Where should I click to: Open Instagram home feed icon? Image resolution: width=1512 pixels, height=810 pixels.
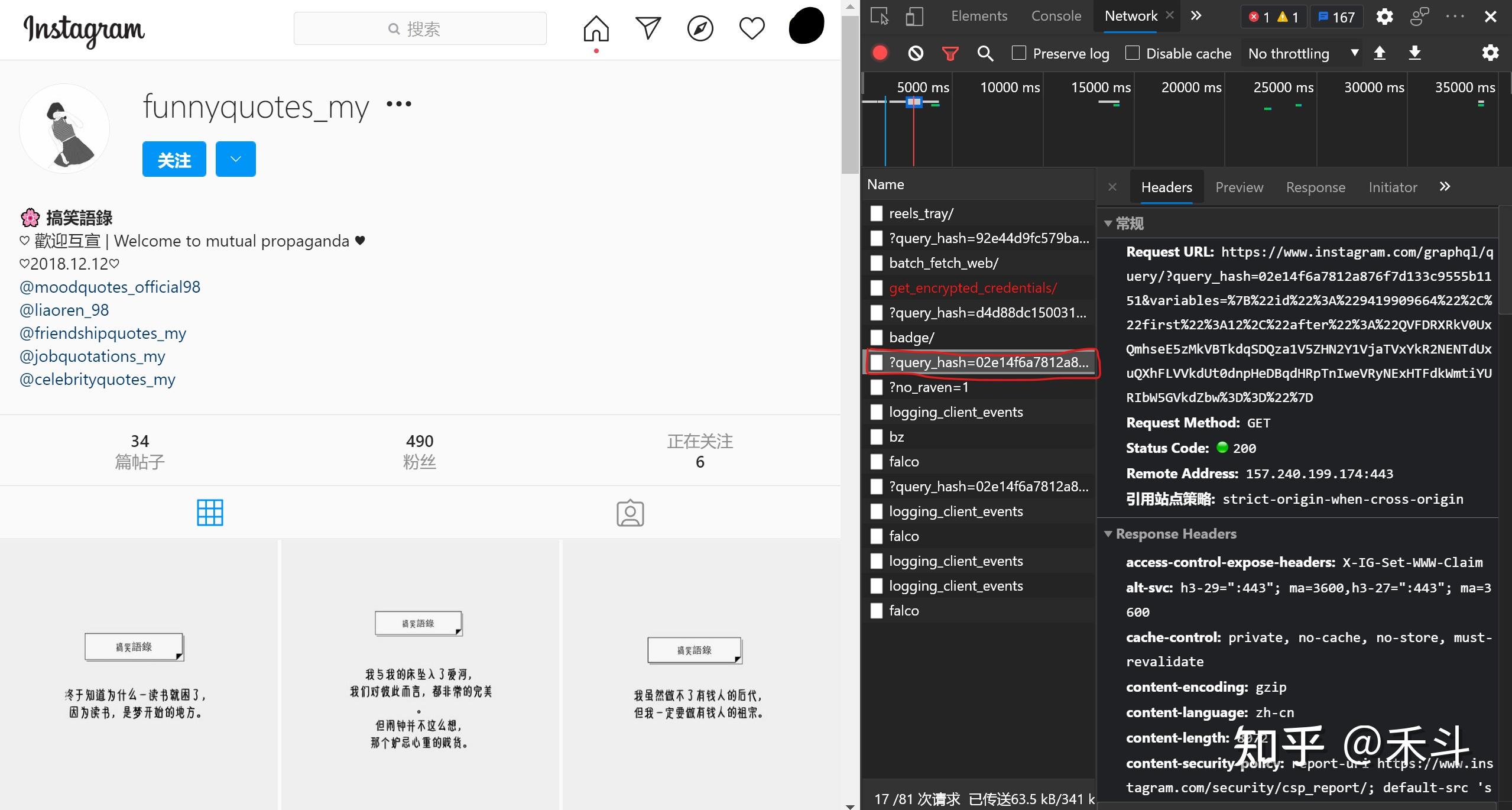coord(596,28)
